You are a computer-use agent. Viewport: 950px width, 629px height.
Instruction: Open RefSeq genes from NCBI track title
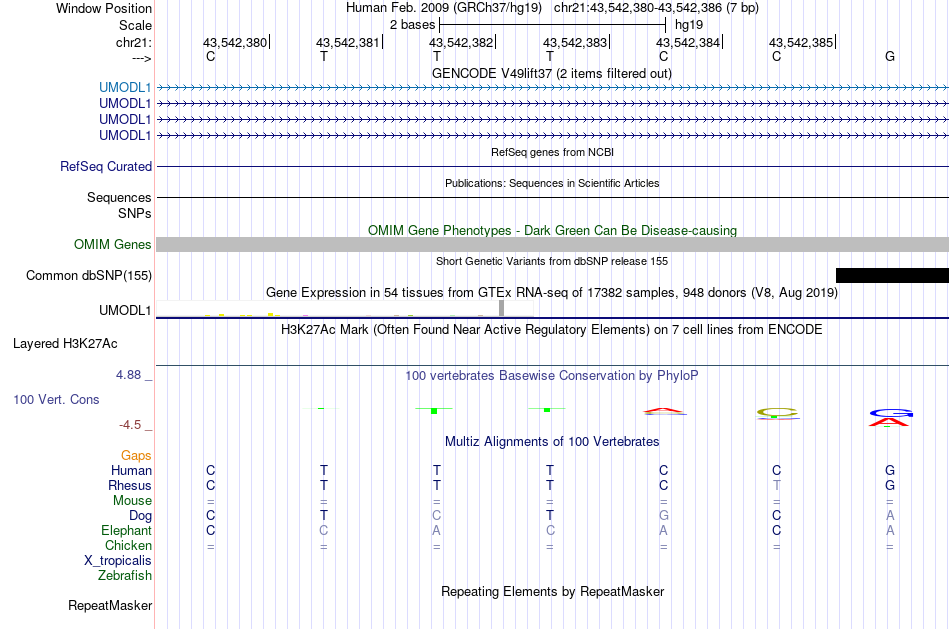(x=552, y=152)
